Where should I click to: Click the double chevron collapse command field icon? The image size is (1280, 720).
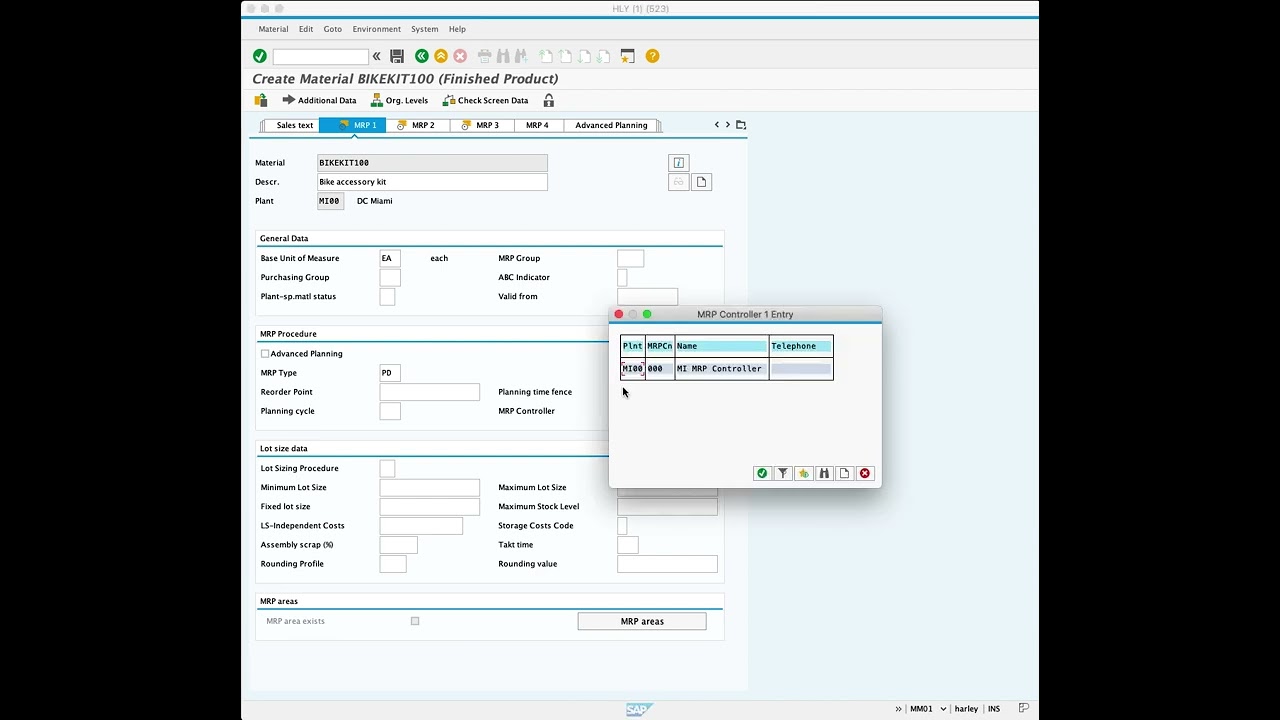tap(377, 56)
